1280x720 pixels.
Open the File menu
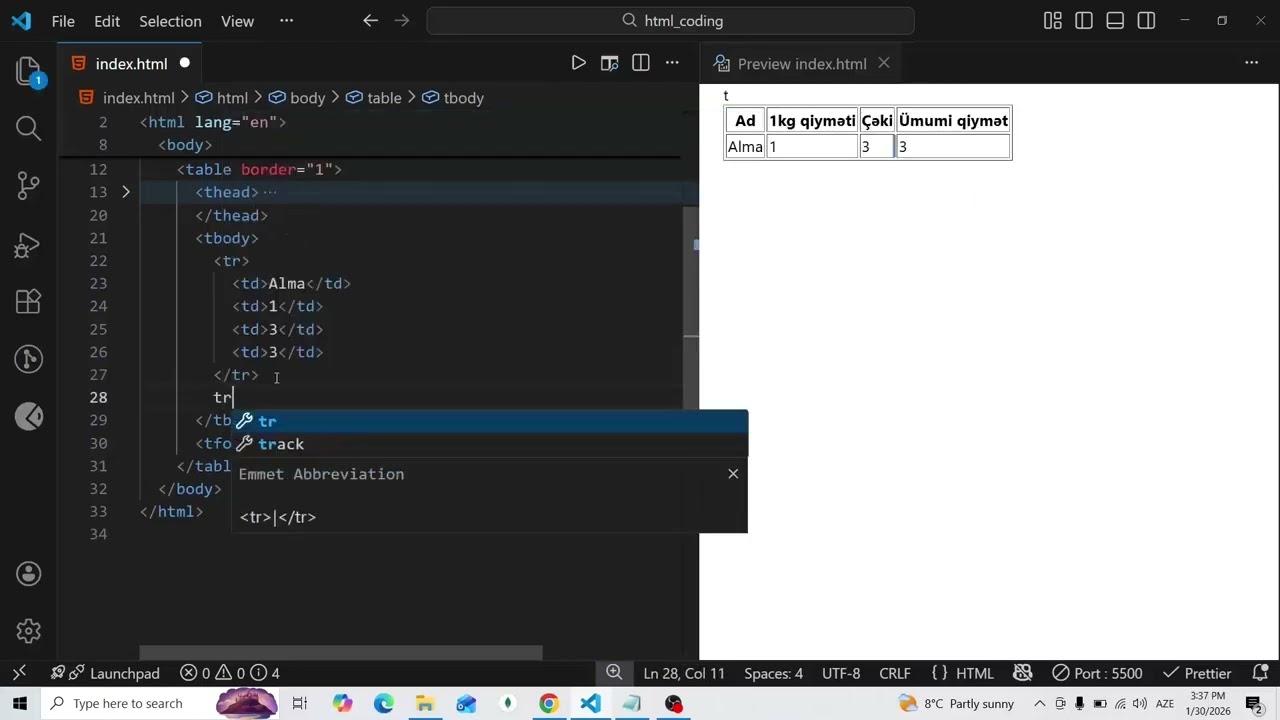(x=63, y=20)
